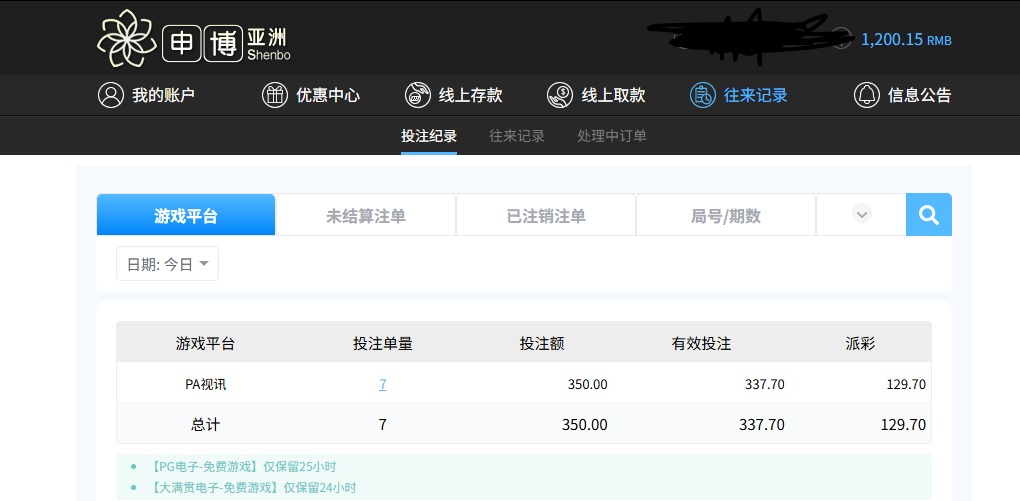Choose the 局号/期数 tab
Image resolution: width=1020 pixels, height=501 pixels.
tap(726, 215)
